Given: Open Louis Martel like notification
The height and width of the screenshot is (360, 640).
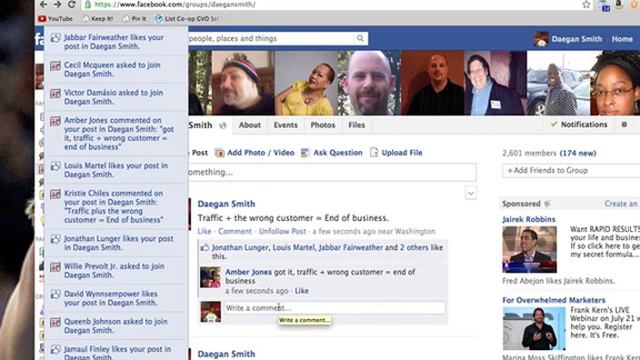Looking at the screenshot, I should [x=116, y=170].
